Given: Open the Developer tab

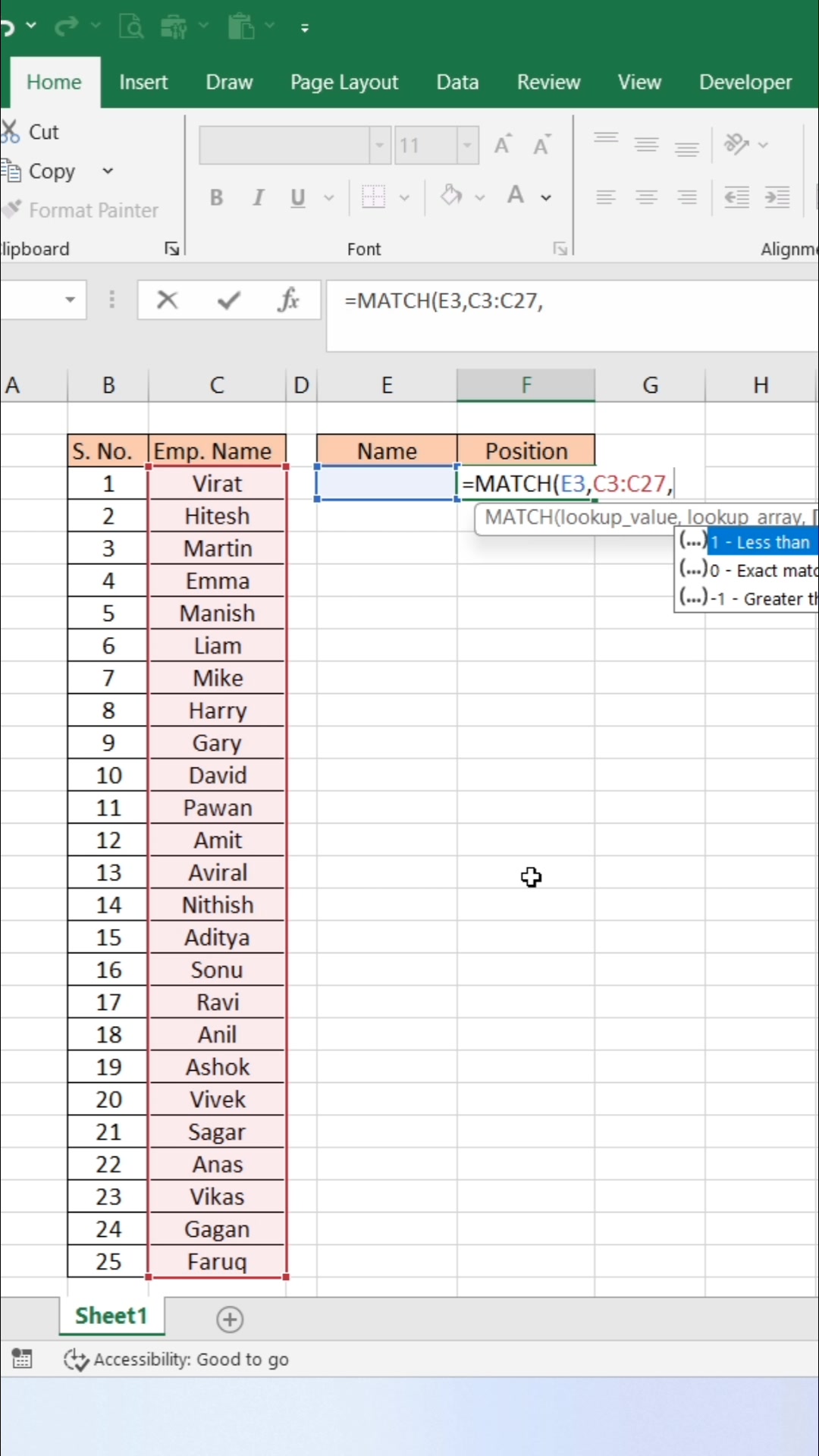Looking at the screenshot, I should tap(745, 82).
